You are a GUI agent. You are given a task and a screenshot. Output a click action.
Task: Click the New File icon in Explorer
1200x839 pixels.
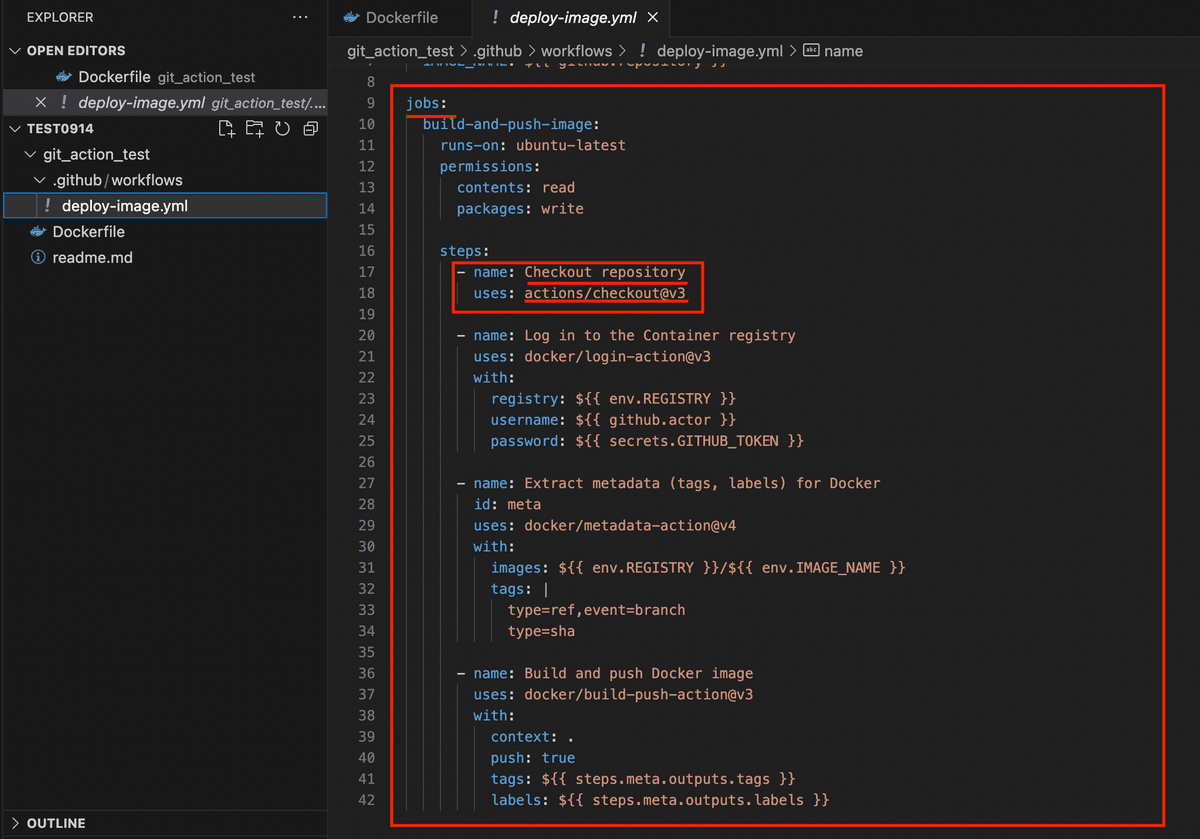pos(226,128)
